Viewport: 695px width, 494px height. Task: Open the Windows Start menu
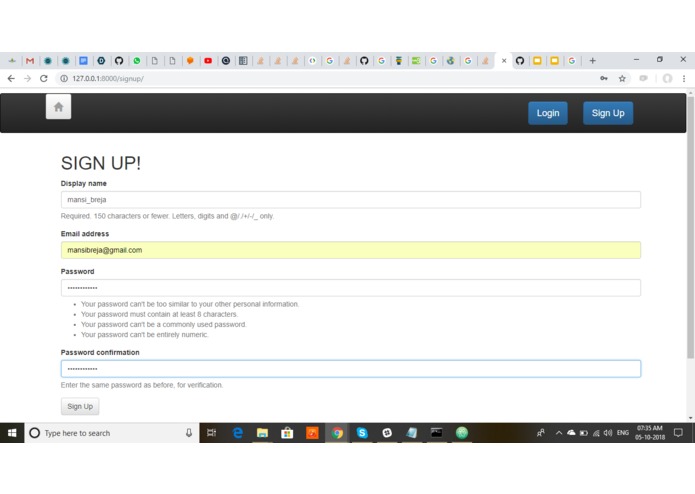click(12, 433)
